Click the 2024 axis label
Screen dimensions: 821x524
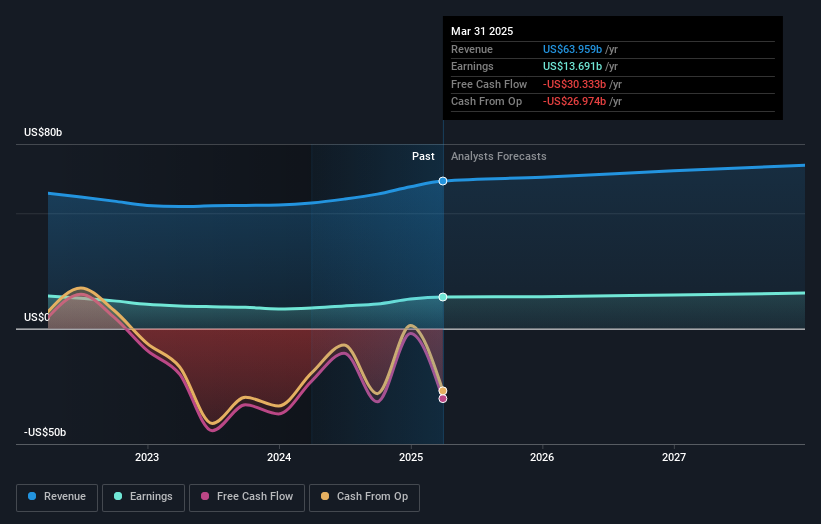pos(279,458)
